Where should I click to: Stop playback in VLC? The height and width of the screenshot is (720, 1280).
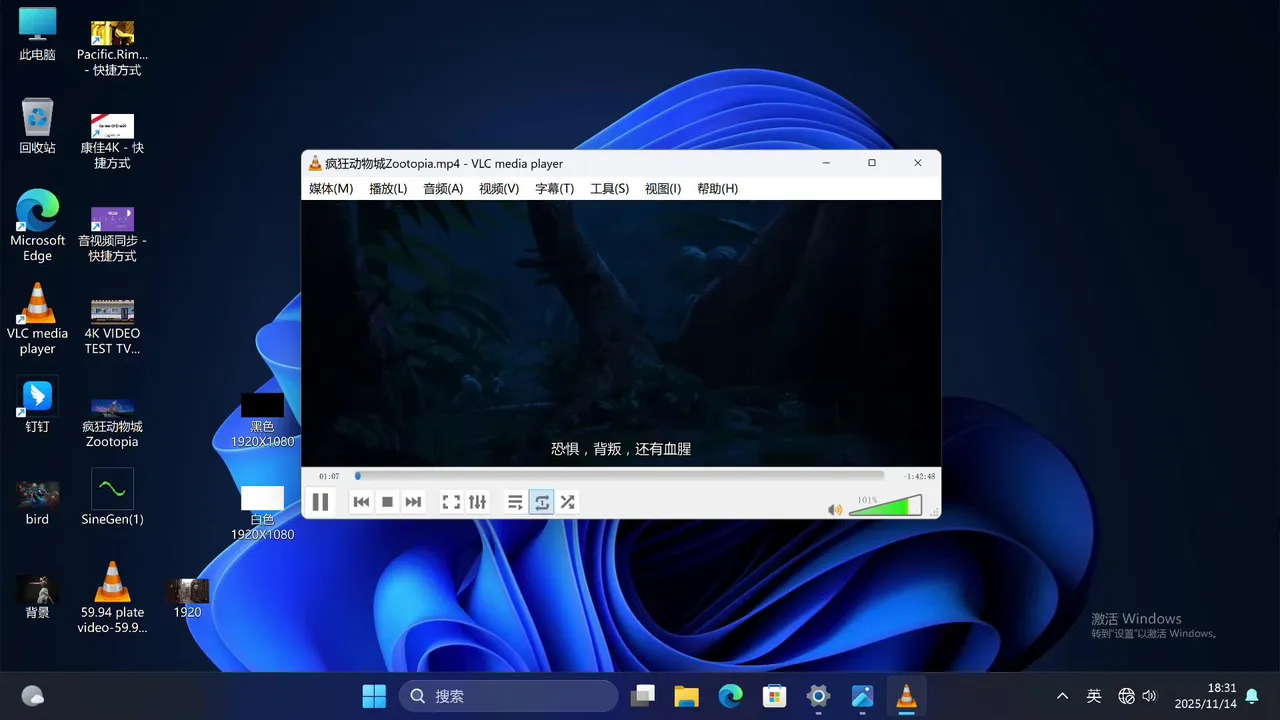coord(388,502)
